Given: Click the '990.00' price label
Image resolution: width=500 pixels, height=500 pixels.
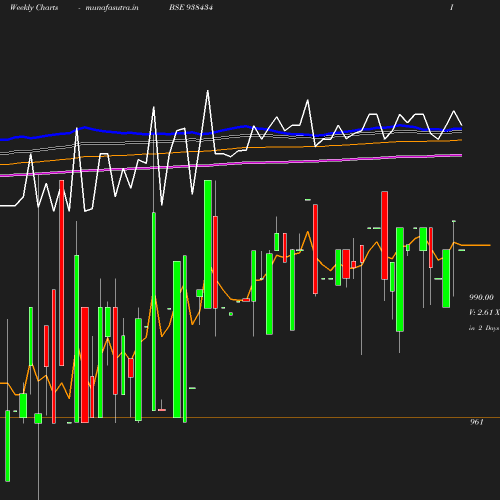Looking at the screenshot, I should 481,297.
